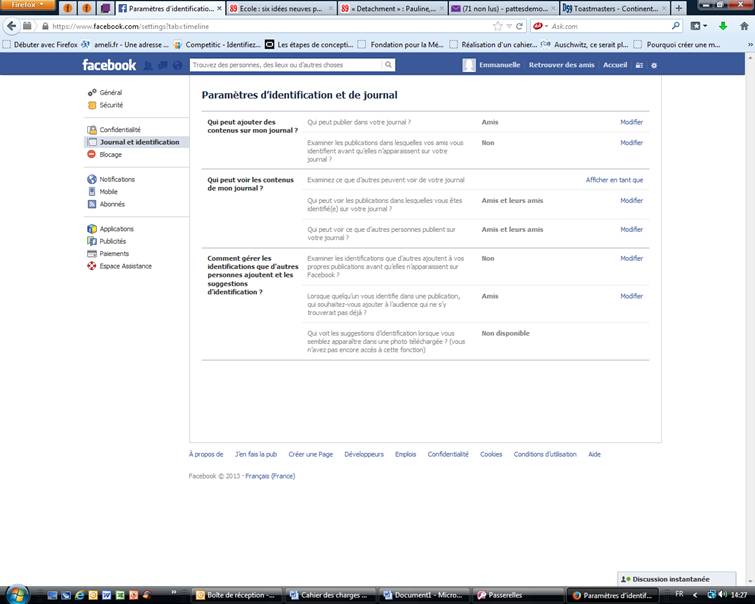The image size is (755, 604).
Task: Reload the page with refresh icon
Action: point(519,26)
